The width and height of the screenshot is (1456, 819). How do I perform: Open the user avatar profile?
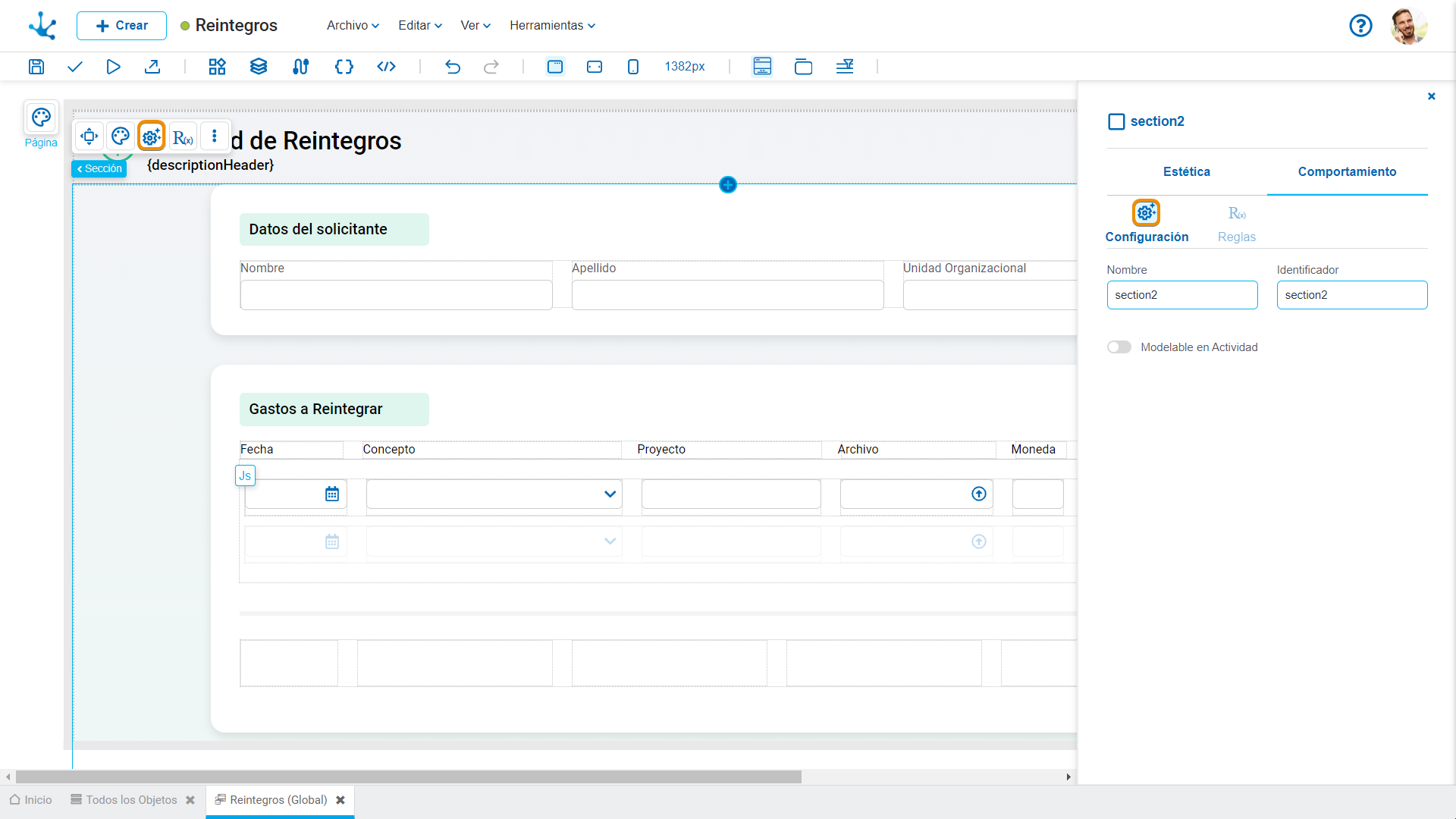1409,26
